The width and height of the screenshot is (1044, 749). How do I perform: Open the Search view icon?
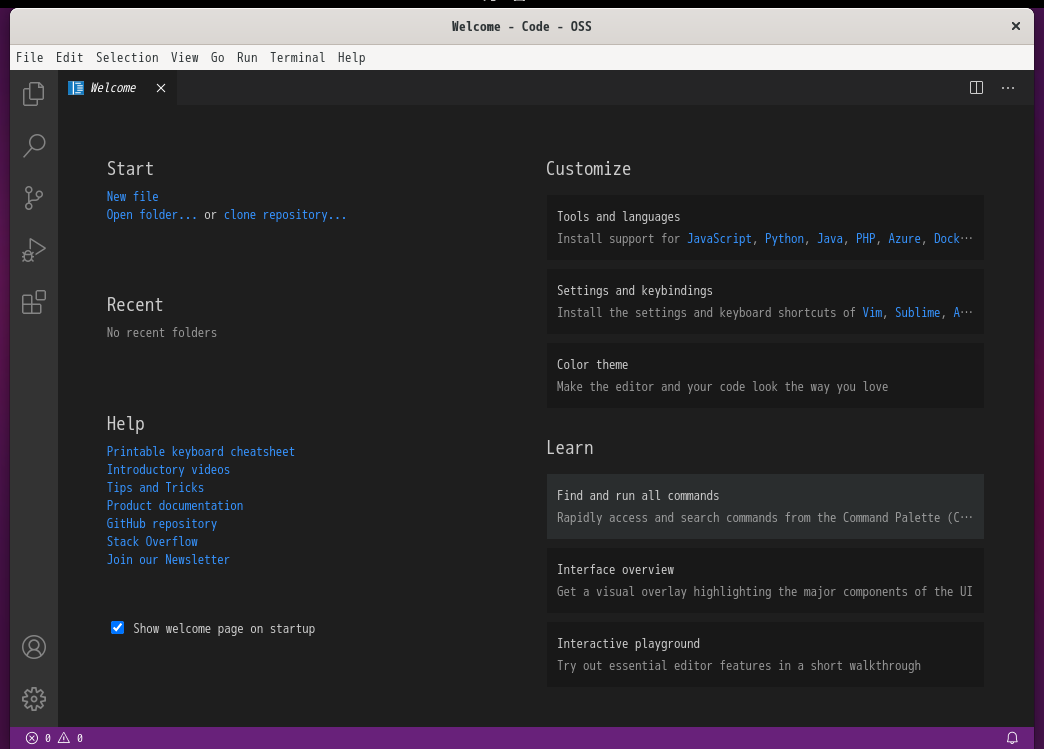pos(34,146)
